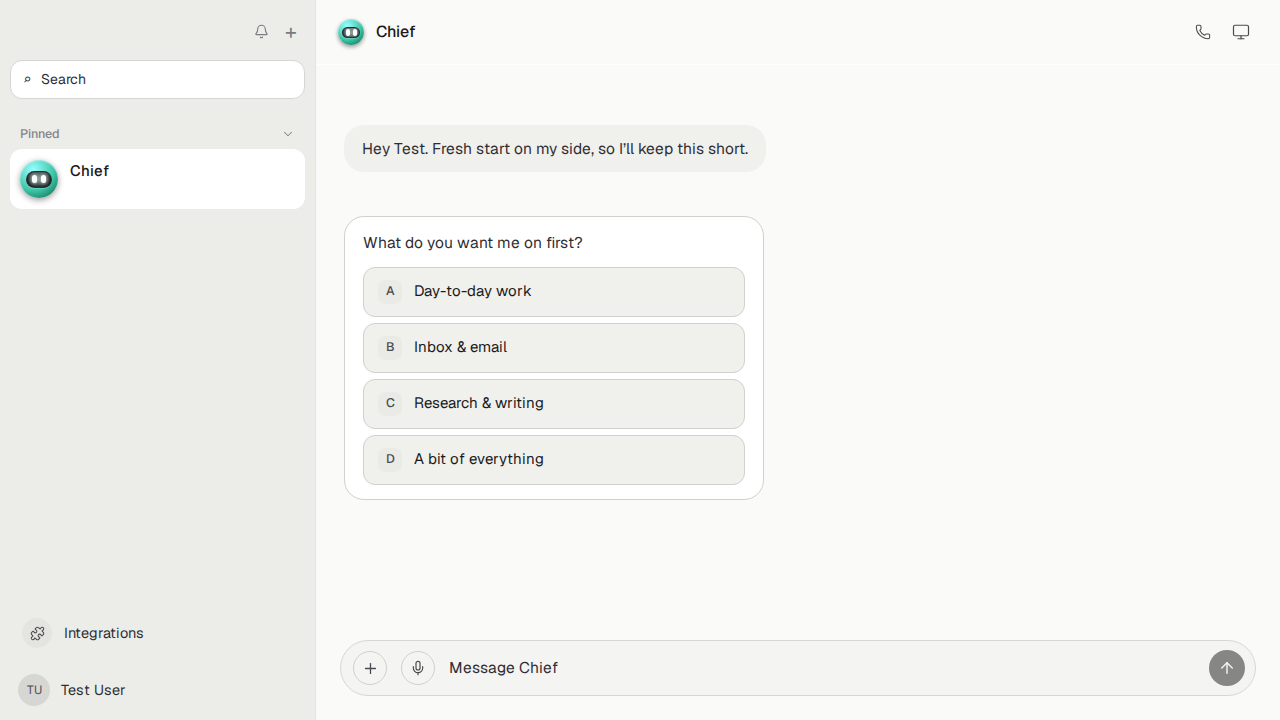Click the Message Chief input box
The width and height of the screenshot is (1280, 720).
coord(820,668)
